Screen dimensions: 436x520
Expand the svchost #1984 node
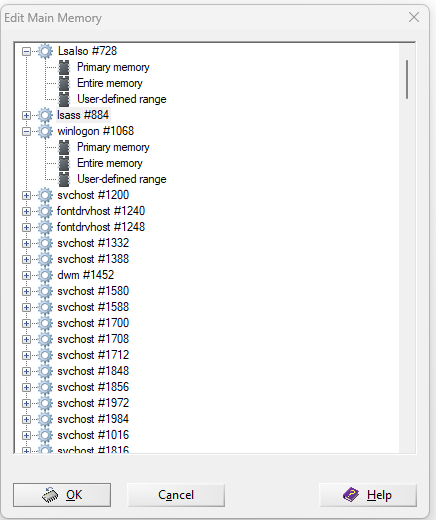(x=26, y=419)
